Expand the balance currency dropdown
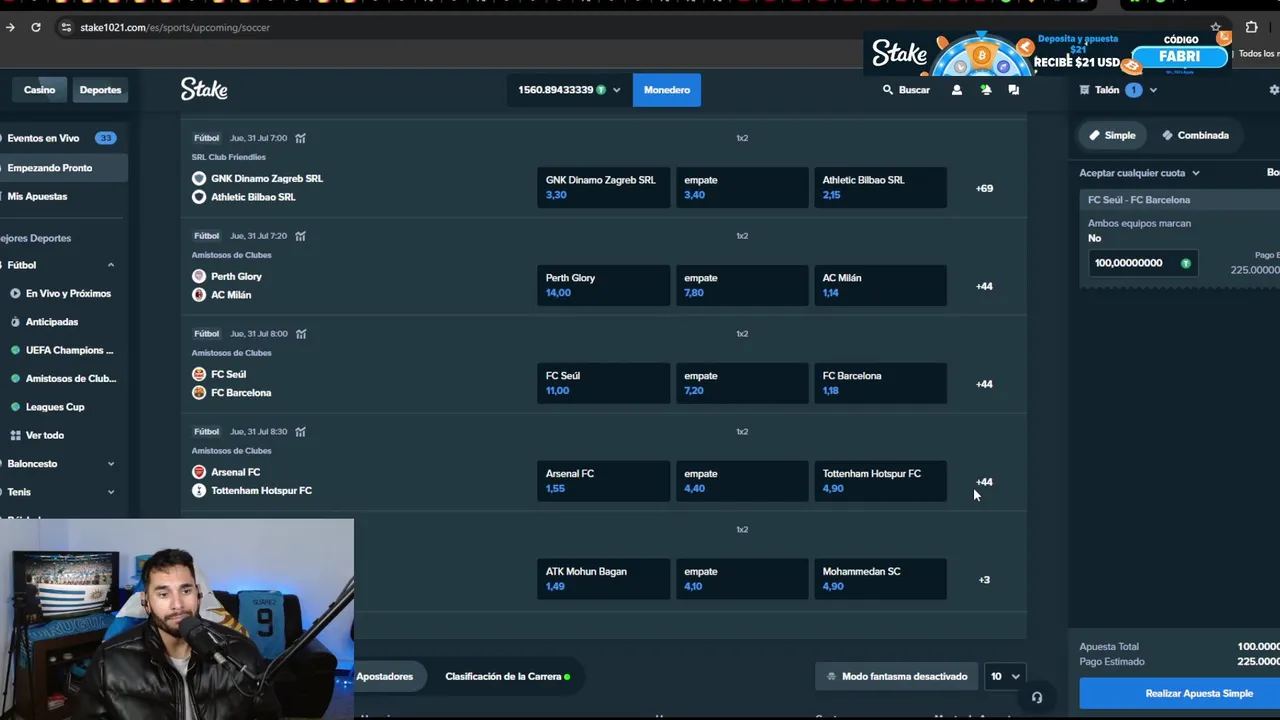This screenshot has width=1280, height=720. point(616,90)
